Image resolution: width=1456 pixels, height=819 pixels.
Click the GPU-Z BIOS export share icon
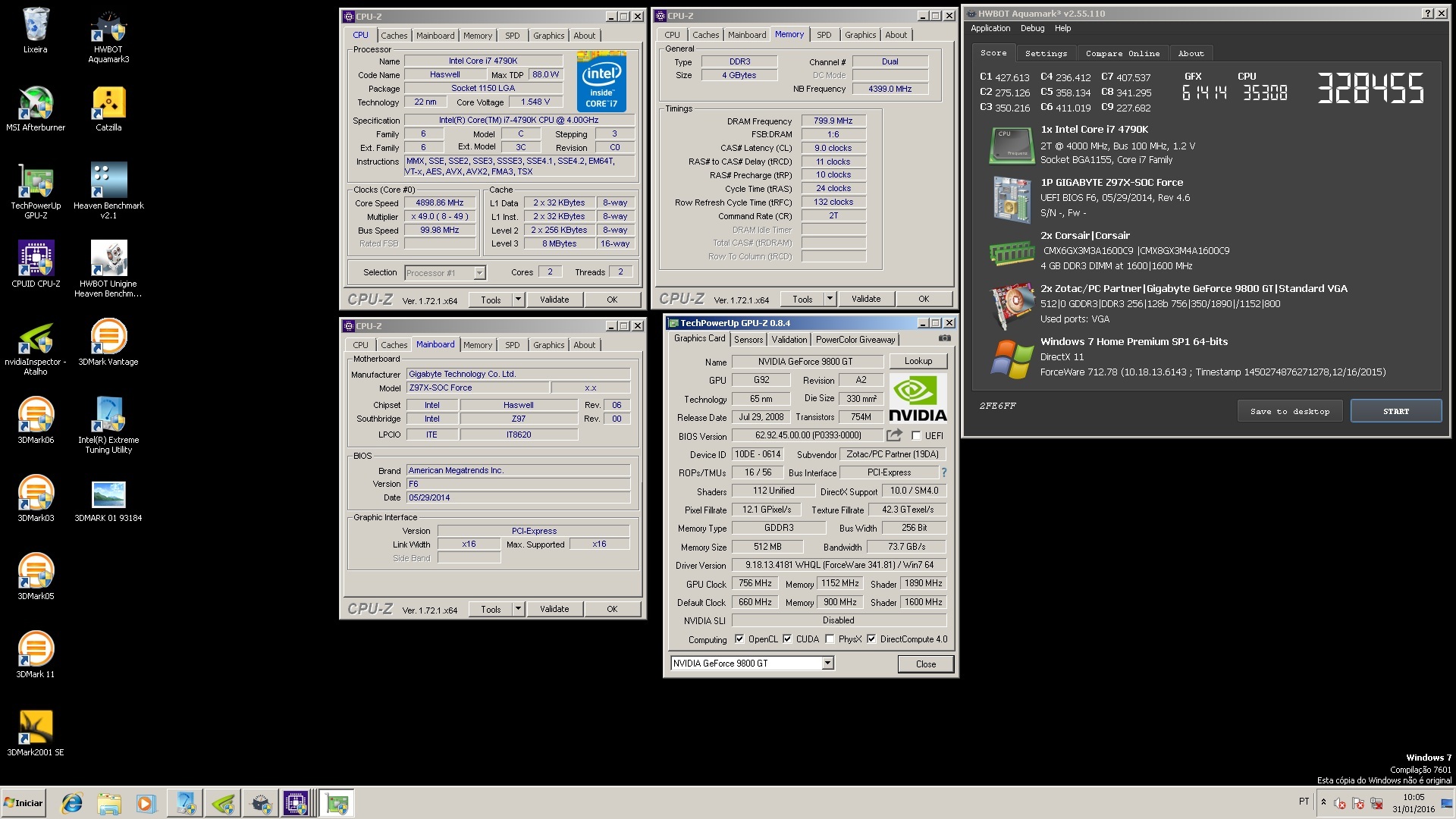pos(894,435)
